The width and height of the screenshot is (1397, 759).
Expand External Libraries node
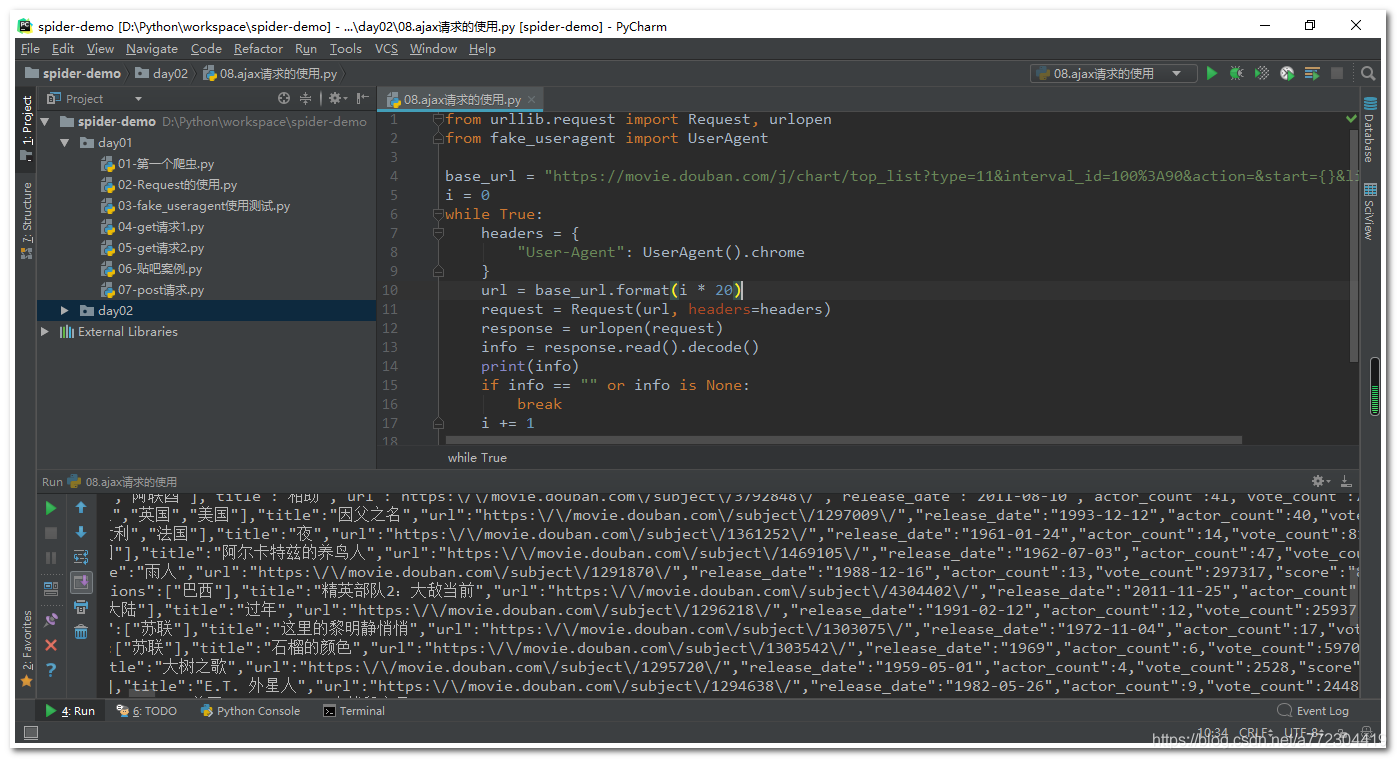pos(45,331)
